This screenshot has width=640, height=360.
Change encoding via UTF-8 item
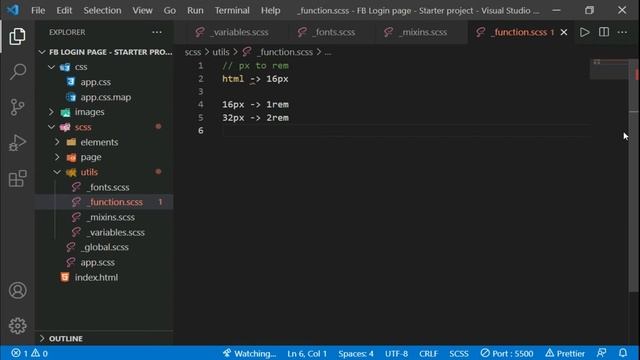[x=396, y=353]
